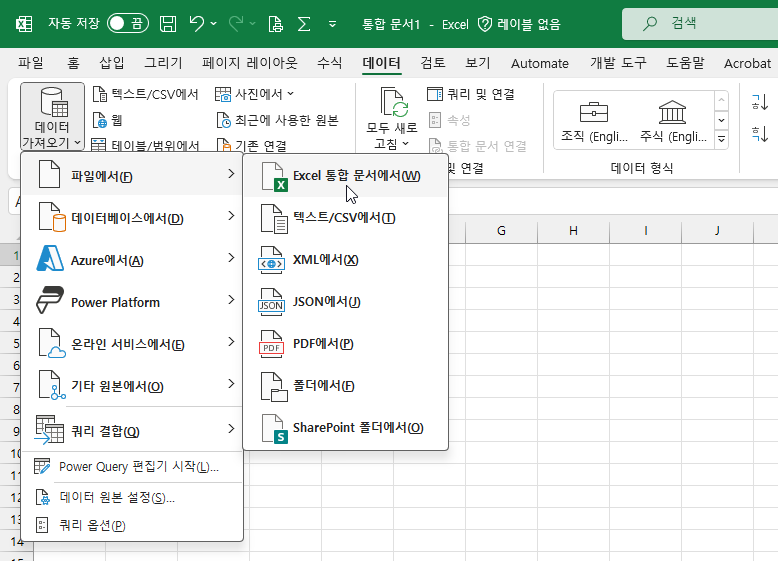
Task: Open the Undo history dropdown arrow
Action: coord(213,23)
